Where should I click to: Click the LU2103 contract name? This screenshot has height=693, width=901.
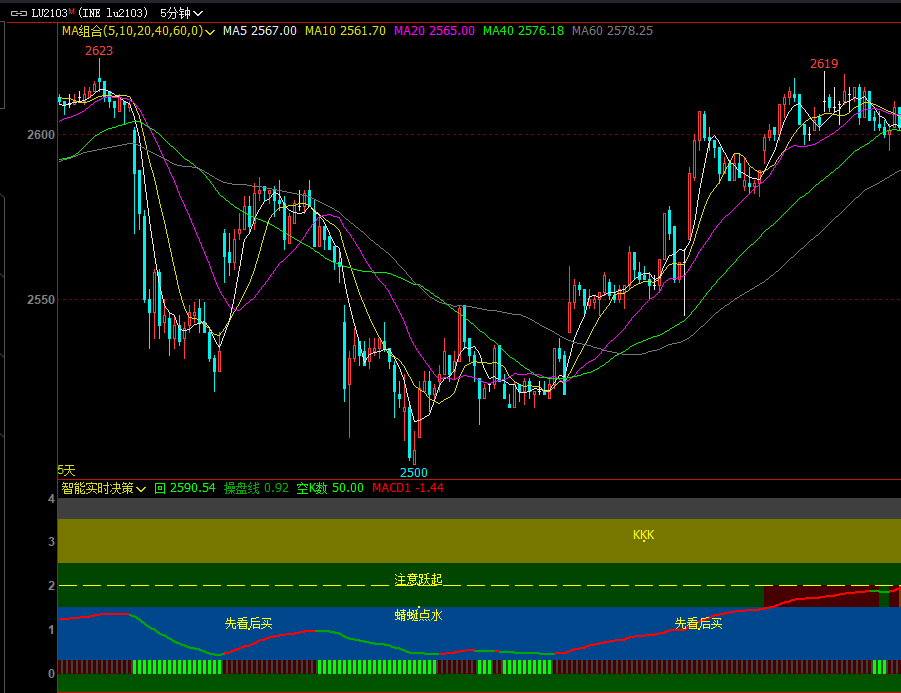(x=48, y=13)
